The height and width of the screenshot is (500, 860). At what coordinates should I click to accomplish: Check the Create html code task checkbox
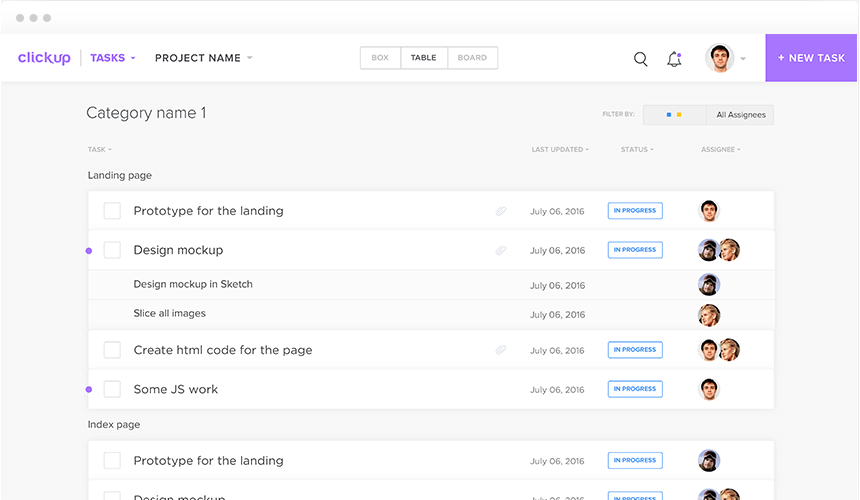112,350
